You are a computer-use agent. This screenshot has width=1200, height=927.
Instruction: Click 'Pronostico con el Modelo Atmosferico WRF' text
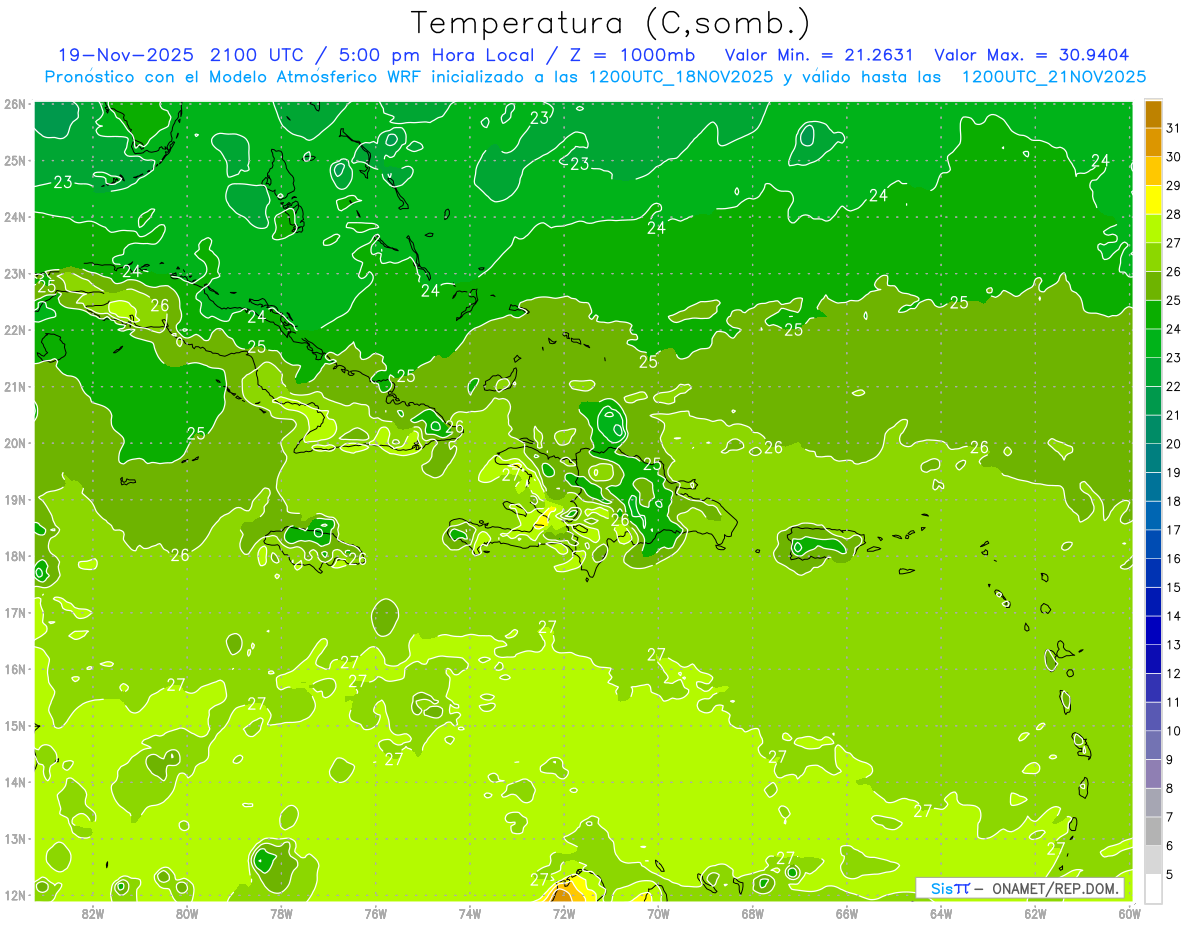point(232,77)
